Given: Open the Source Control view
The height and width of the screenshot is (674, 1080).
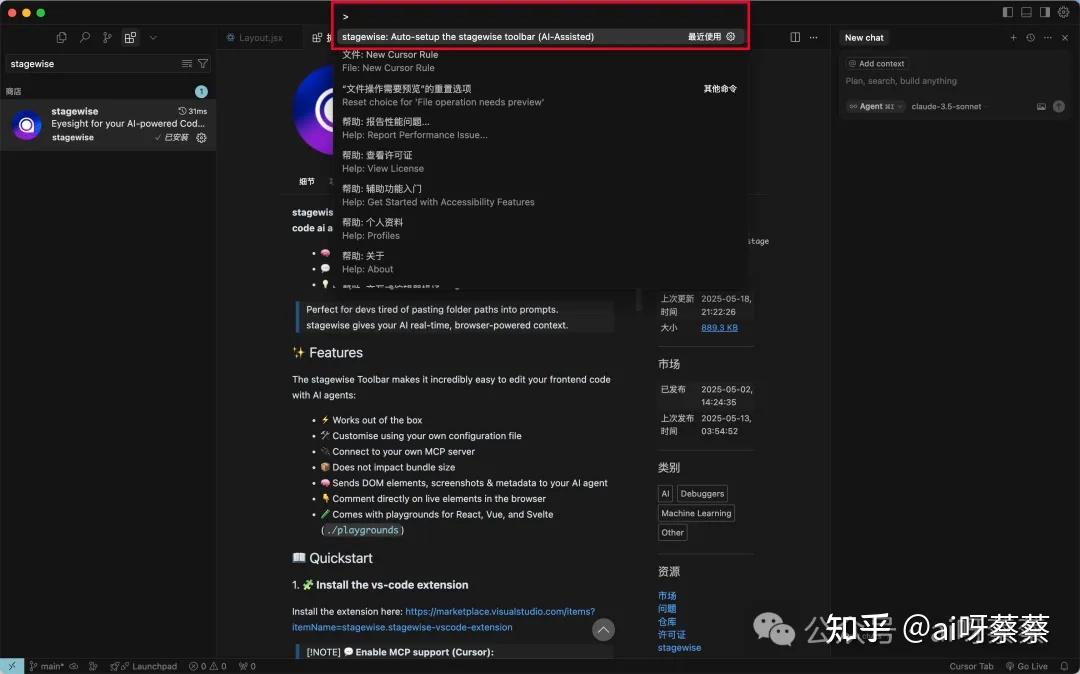Looking at the screenshot, I should (107, 35).
